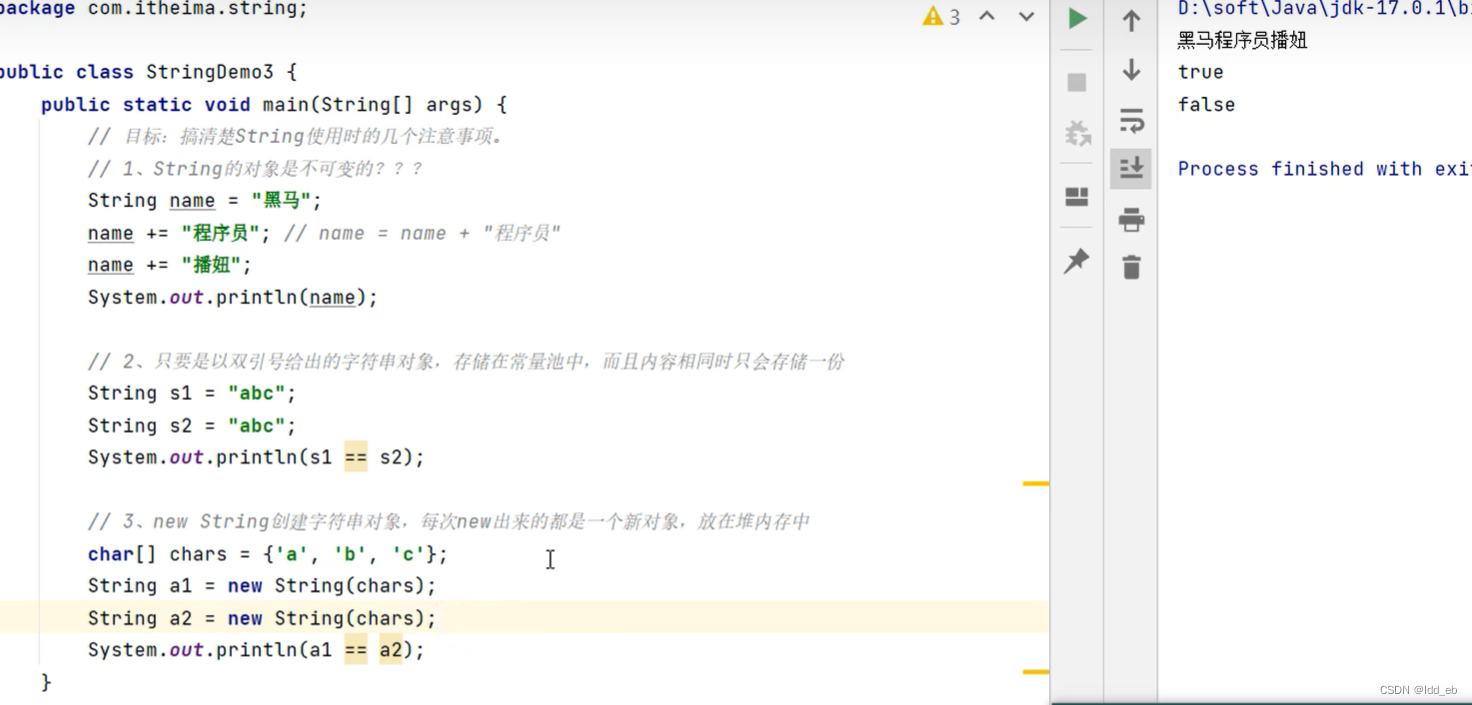
Task: Click the comment starting with '// 2、只要是以双引号'
Action: coord(466,361)
